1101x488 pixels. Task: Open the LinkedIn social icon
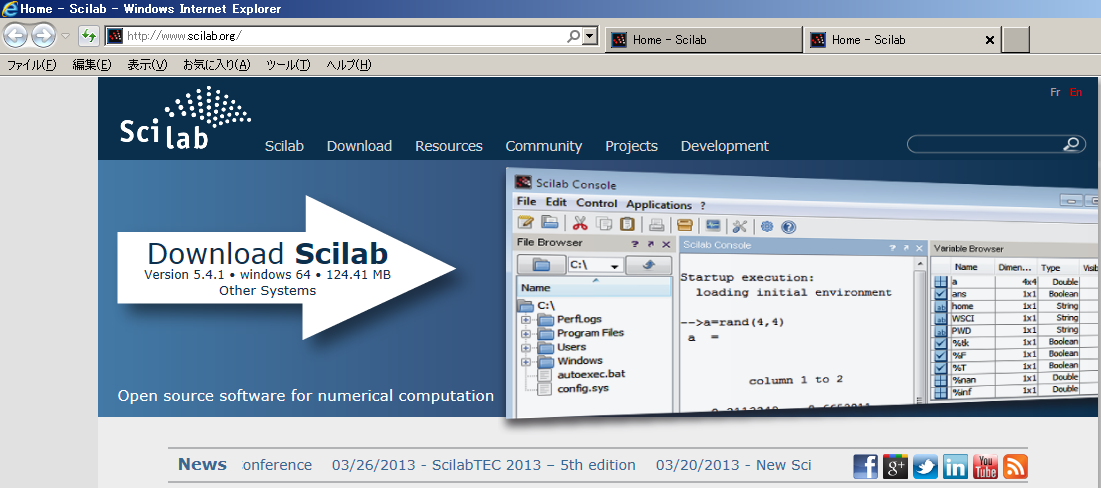click(956, 466)
